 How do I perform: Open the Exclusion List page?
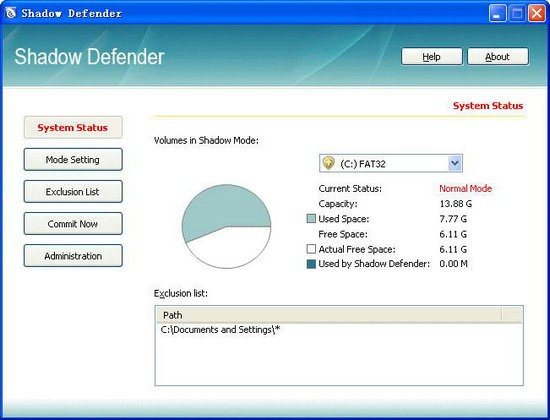point(73,192)
